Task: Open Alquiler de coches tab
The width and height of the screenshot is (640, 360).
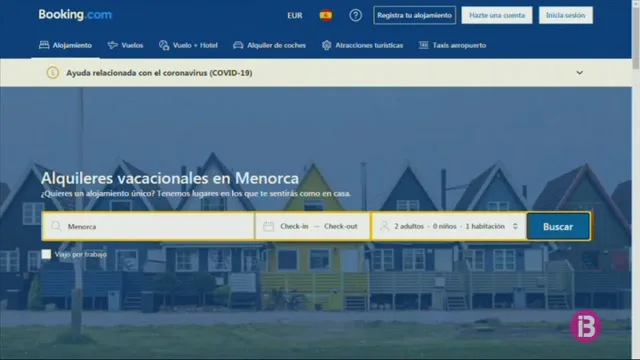Action: pyautogui.click(x=269, y=45)
